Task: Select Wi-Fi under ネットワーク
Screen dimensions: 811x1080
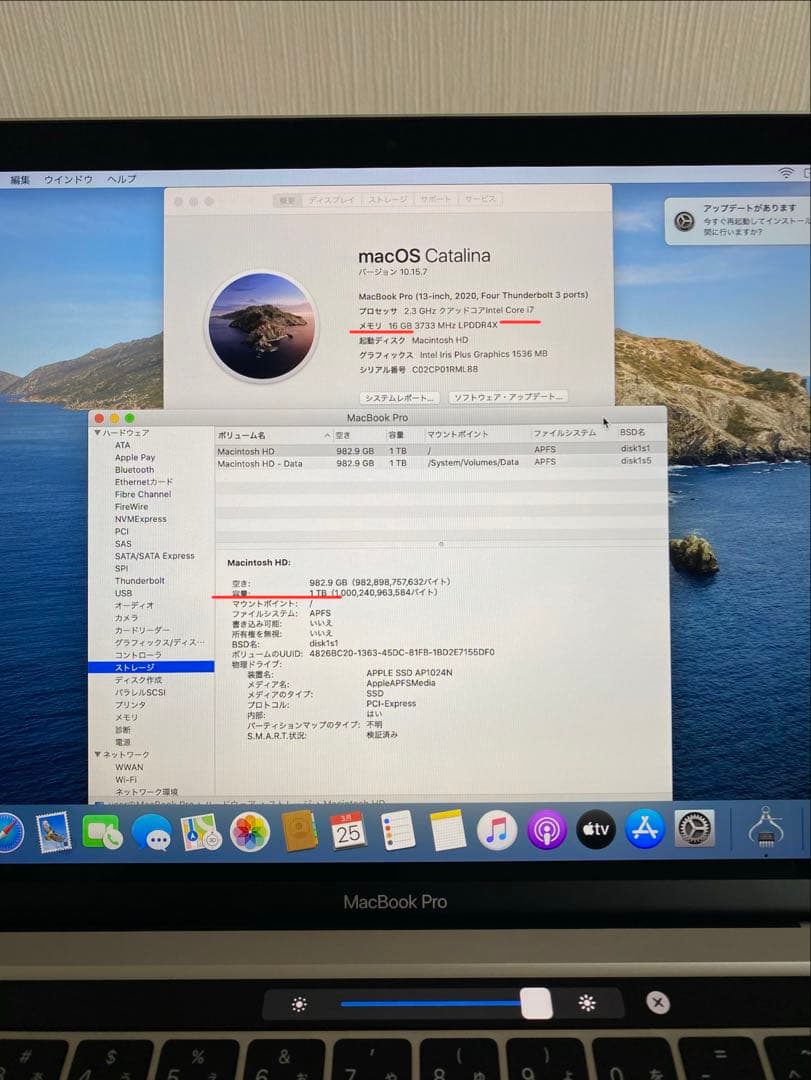Action: 125,780
